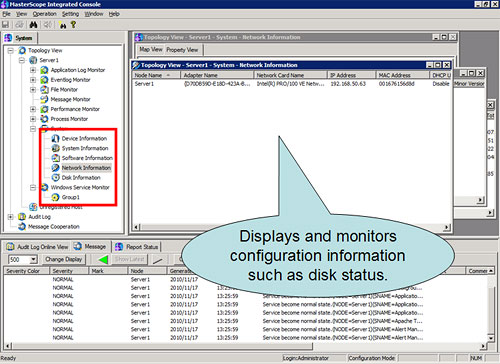Select Message Cooperation icon

coord(22,227)
